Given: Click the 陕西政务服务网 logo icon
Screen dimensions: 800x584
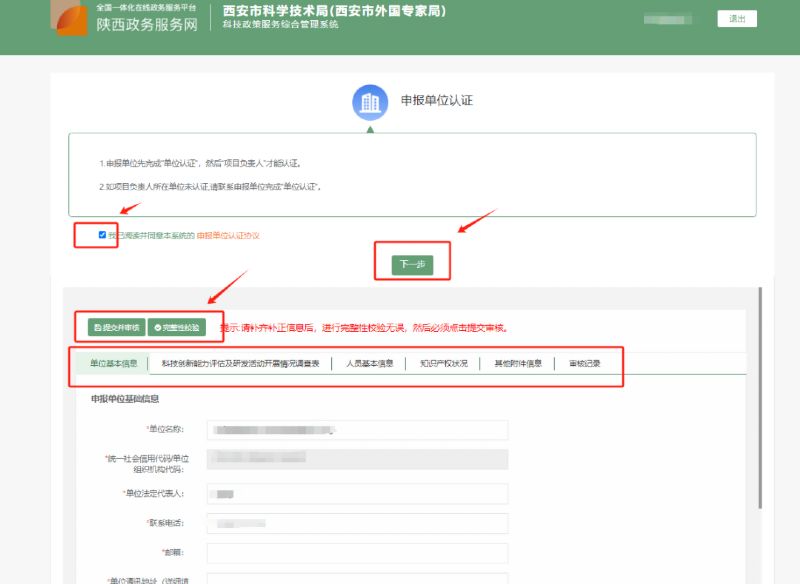Looking at the screenshot, I should click(73, 20).
